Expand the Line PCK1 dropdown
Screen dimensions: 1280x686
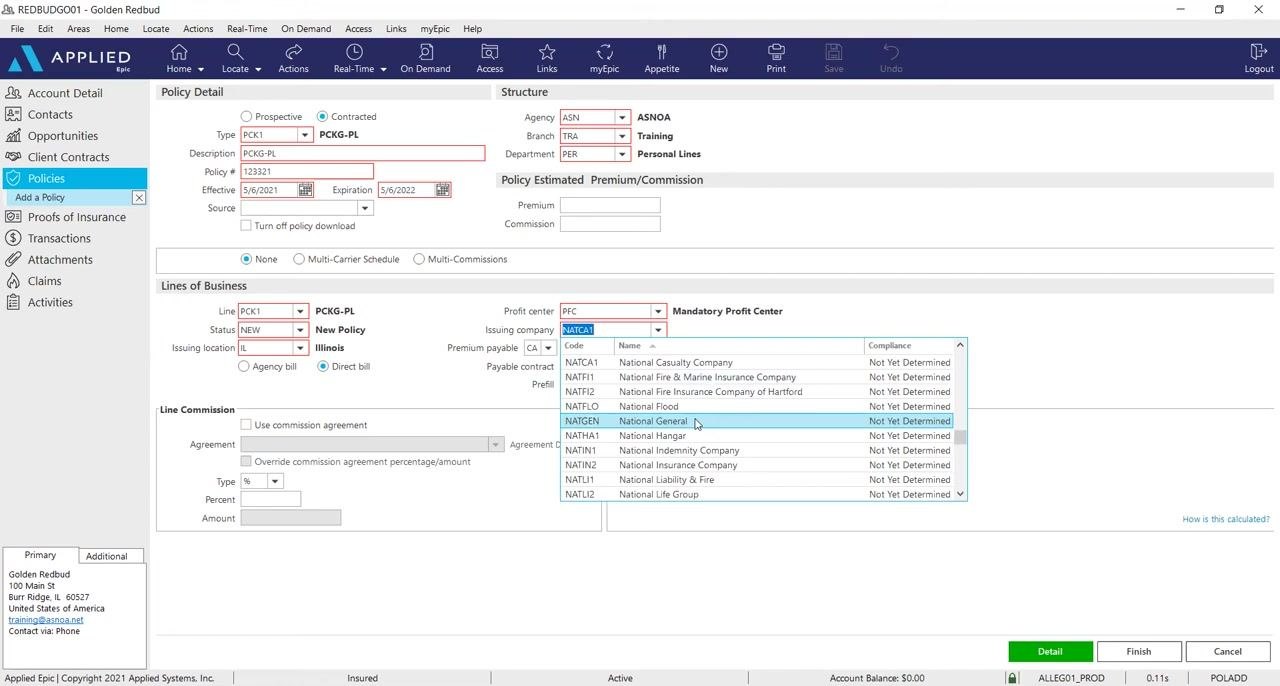coord(300,311)
